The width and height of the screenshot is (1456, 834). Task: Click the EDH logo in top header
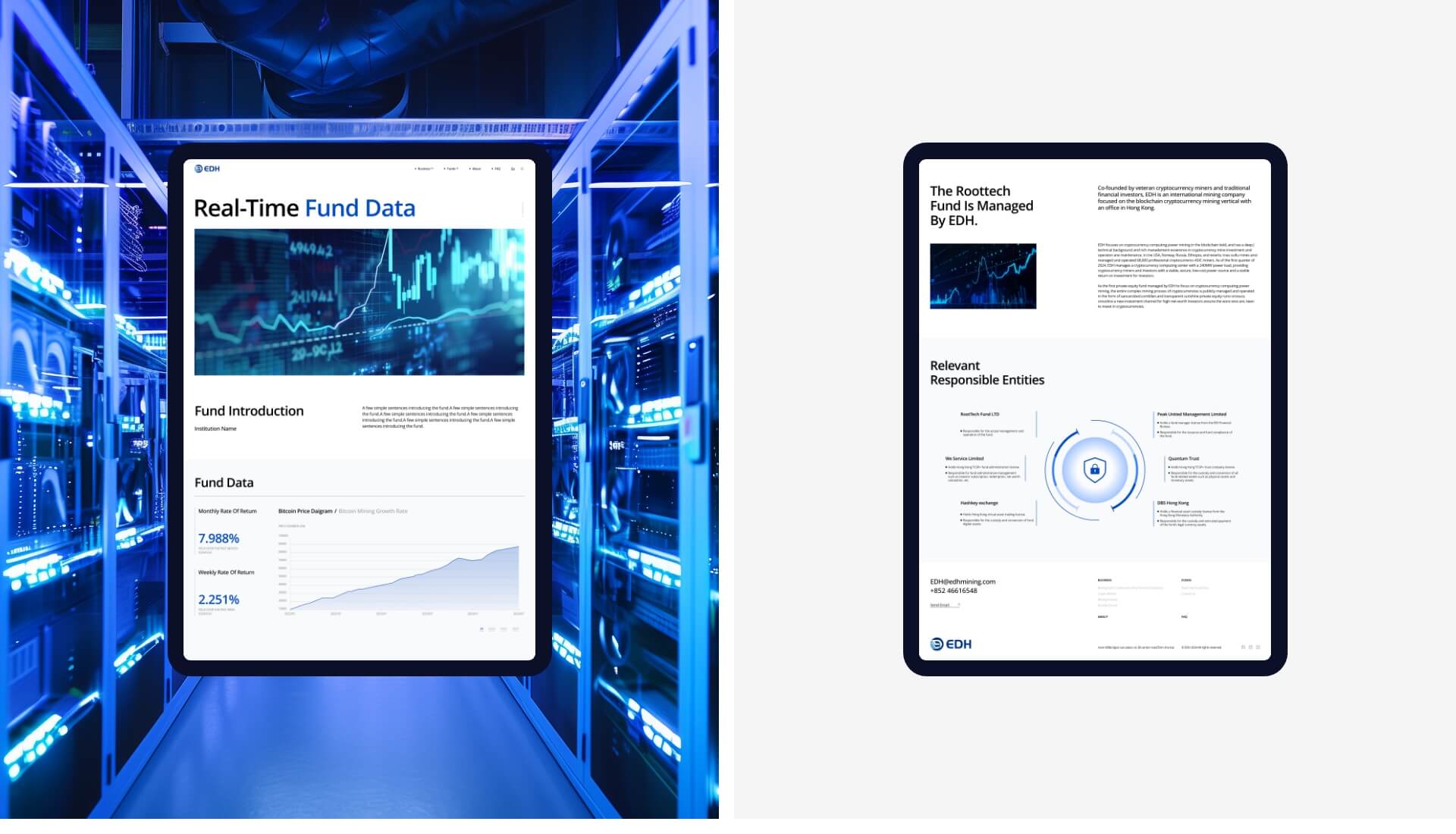(x=207, y=169)
